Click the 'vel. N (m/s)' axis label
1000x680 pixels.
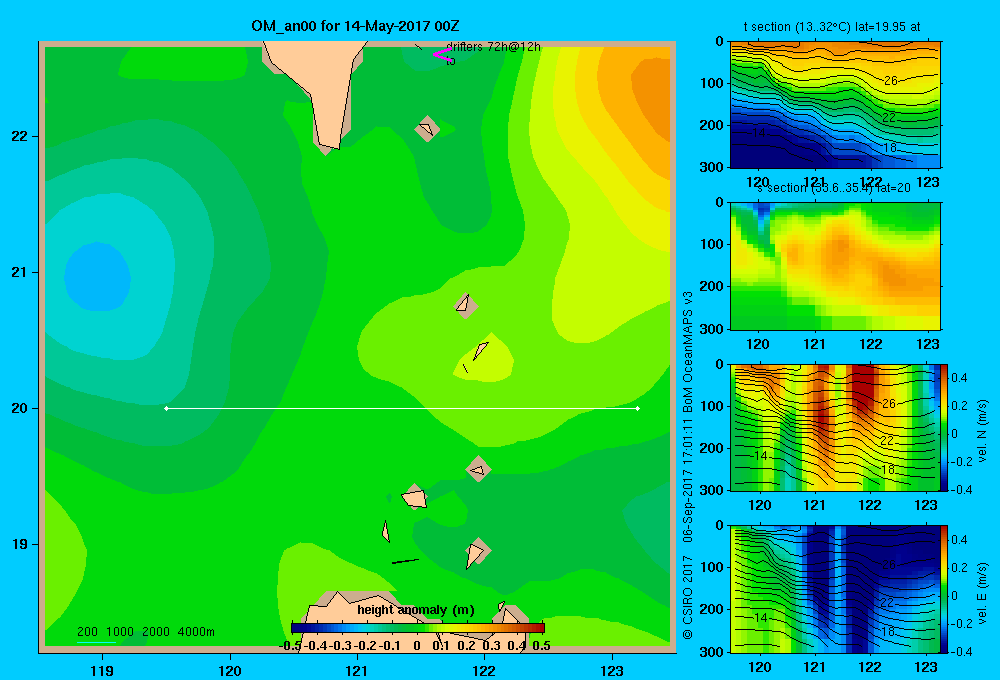click(x=983, y=431)
